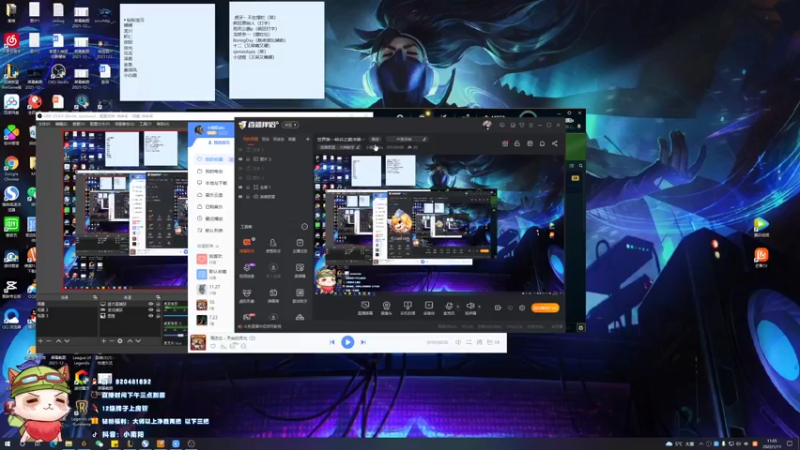Click the heart favorite icon under the song title
Screen dimensions: 800x450
[x=213, y=346]
